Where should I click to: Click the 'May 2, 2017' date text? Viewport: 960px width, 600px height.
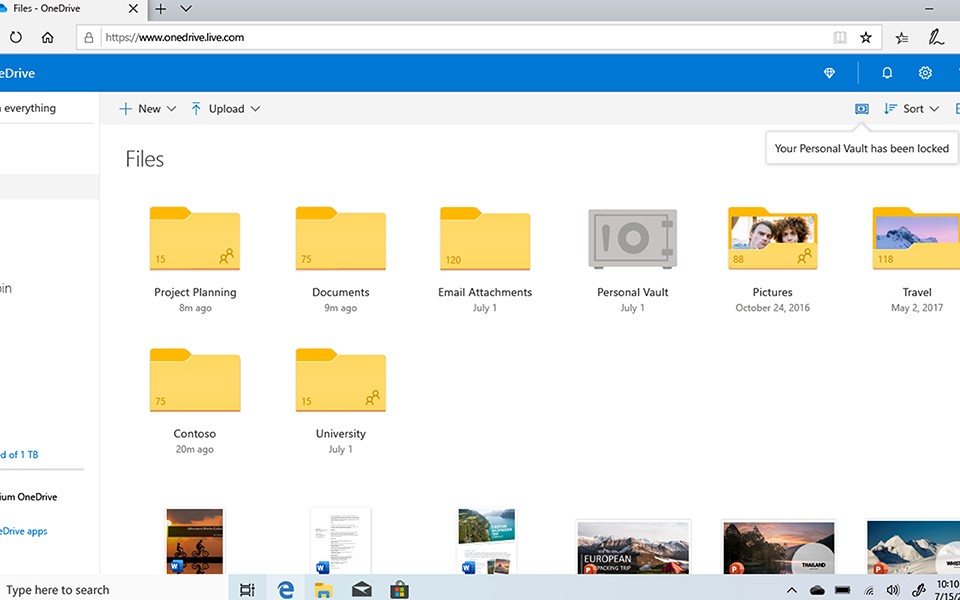pyautogui.click(x=917, y=307)
